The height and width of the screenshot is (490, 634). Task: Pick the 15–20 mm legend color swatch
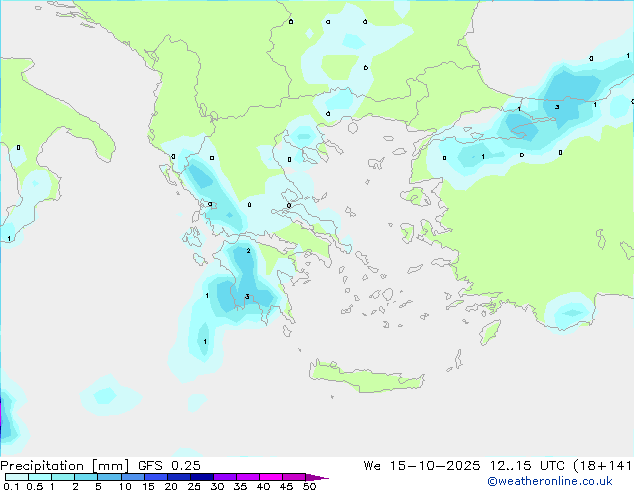coord(155,477)
